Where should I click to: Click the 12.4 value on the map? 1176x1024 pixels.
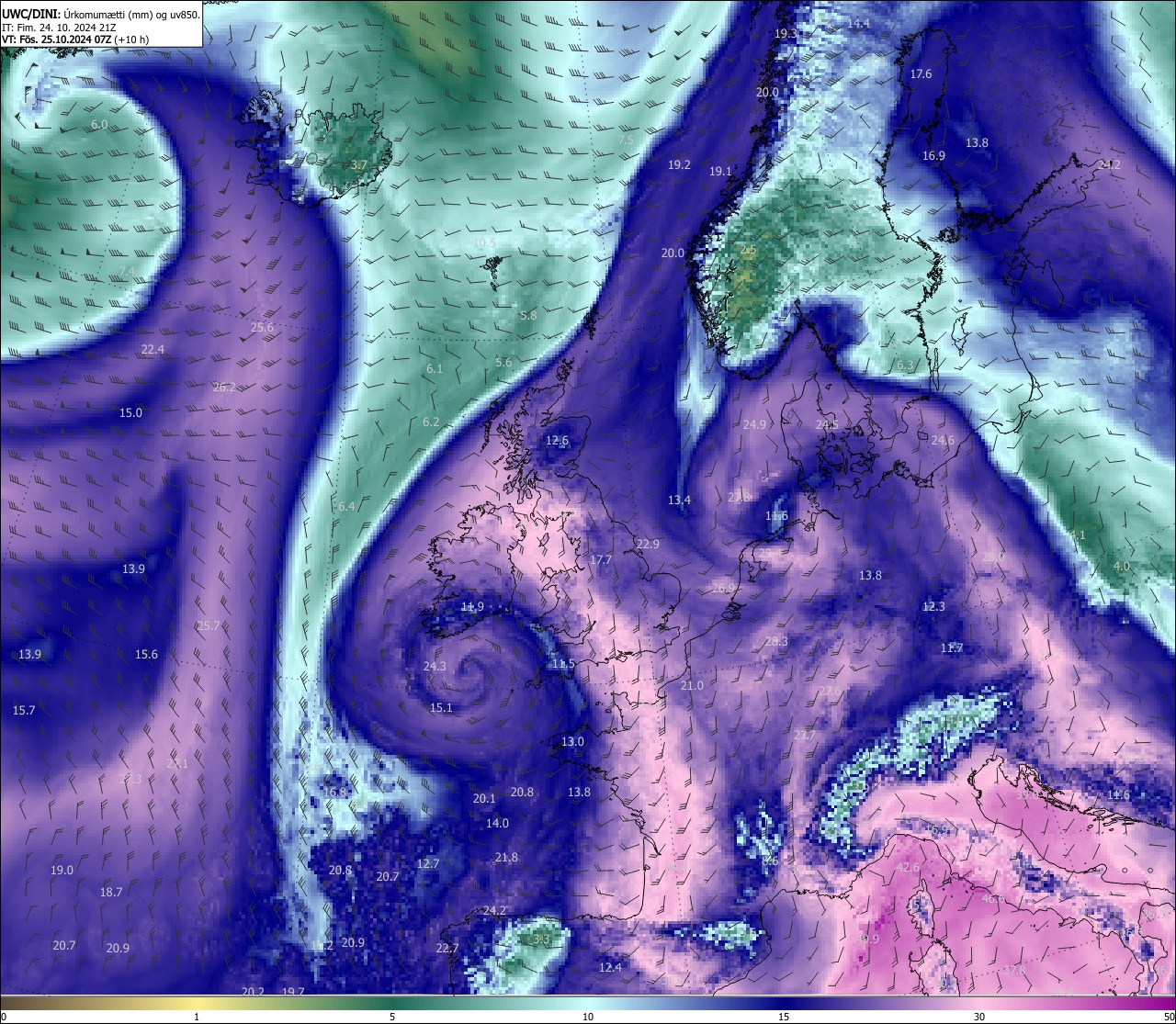click(610, 967)
